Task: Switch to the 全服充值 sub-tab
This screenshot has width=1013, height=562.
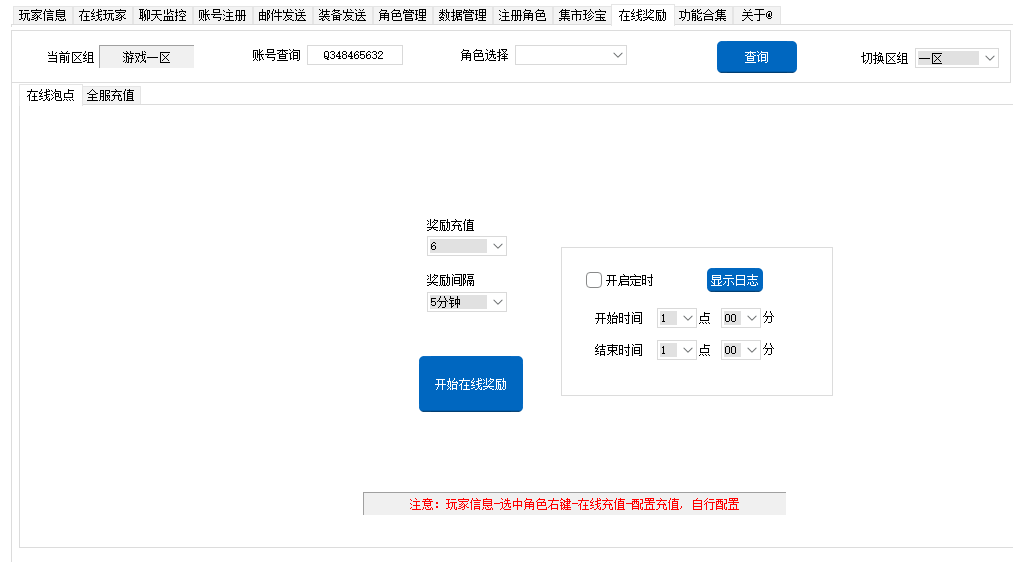Action: [x=110, y=96]
